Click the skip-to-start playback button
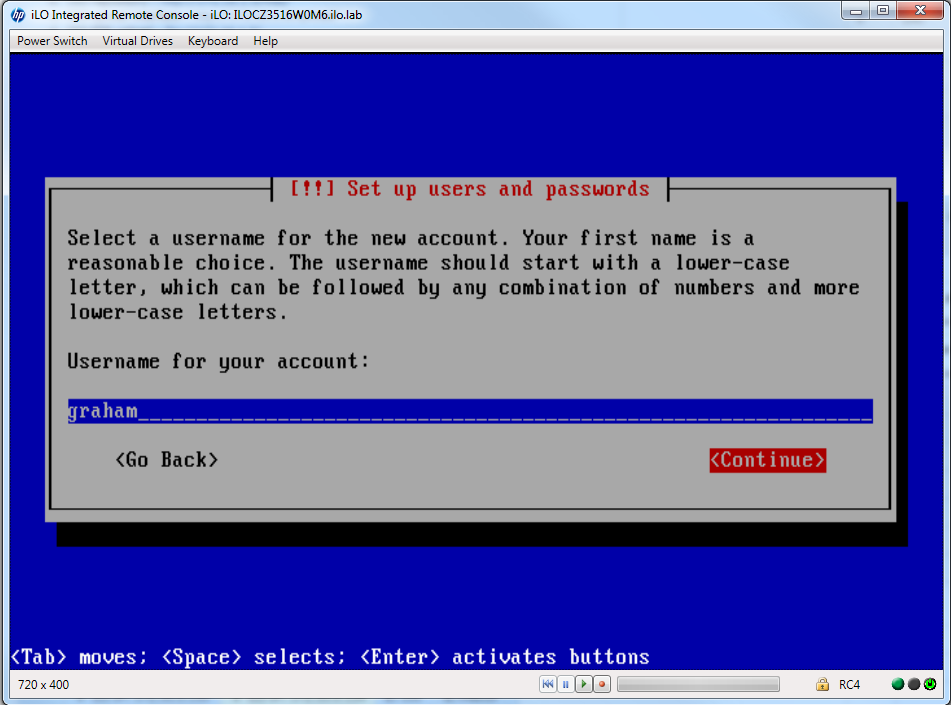 tap(548, 684)
